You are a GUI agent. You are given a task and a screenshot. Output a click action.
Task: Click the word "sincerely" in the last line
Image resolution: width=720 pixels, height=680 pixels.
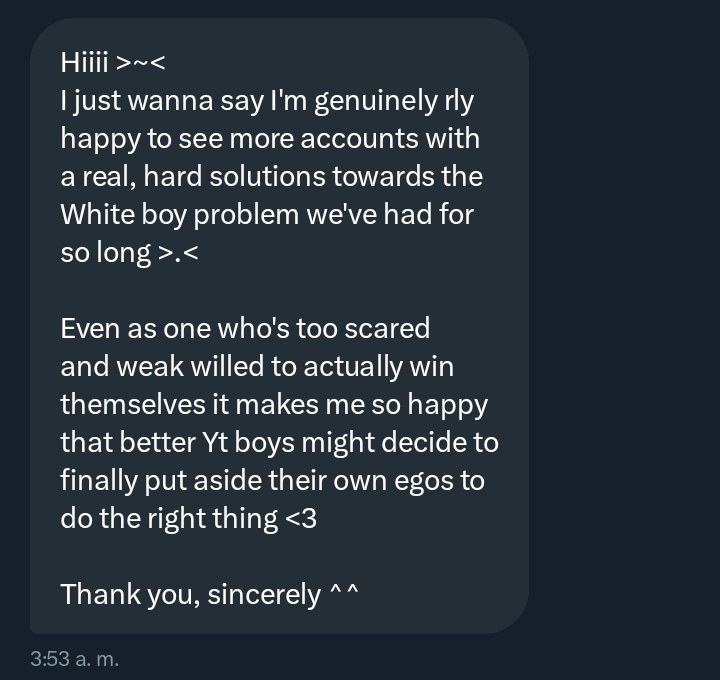pyautogui.click(x=265, y=594)
